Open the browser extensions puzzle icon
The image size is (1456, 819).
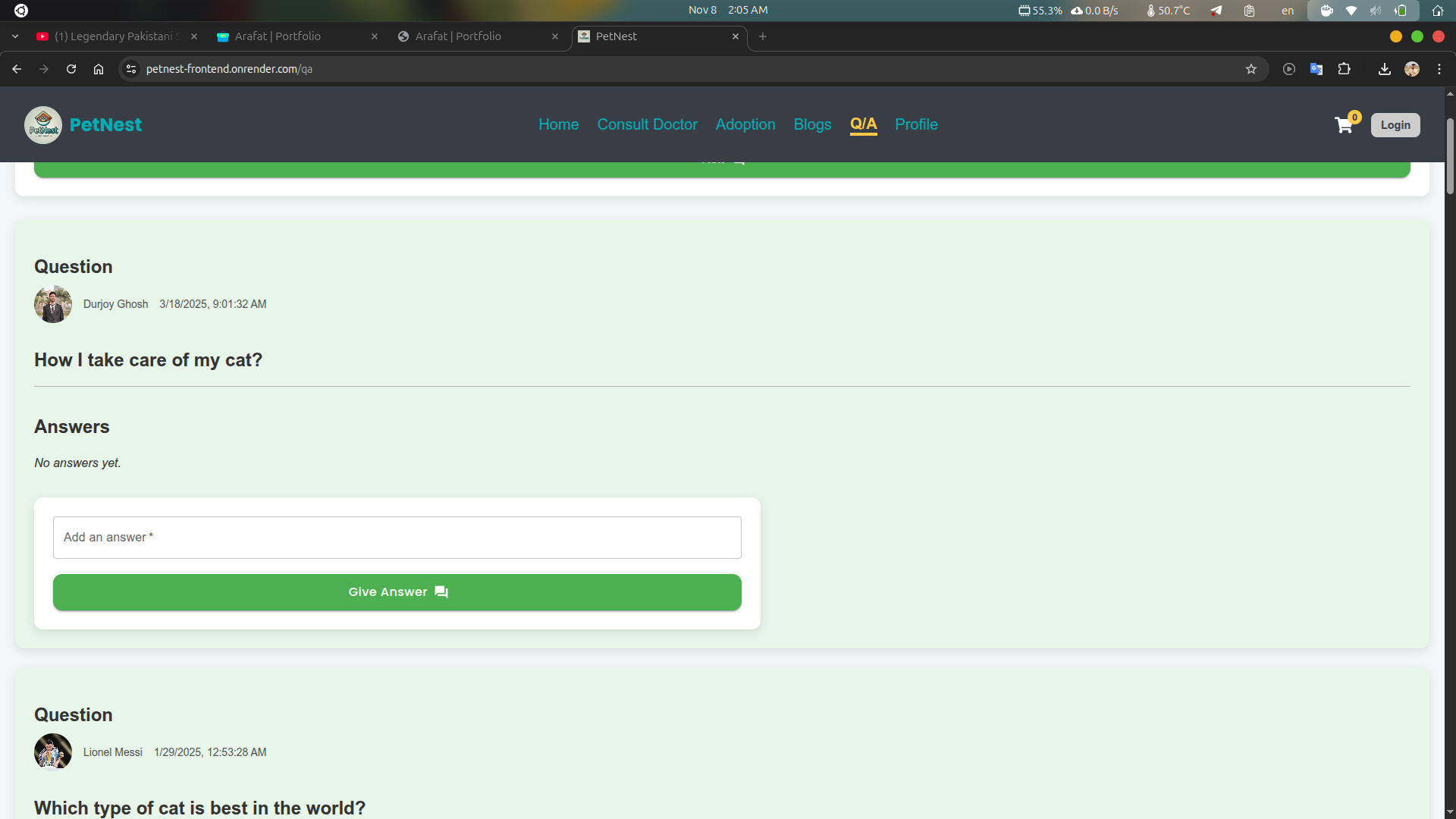[x=1344, y=69]
